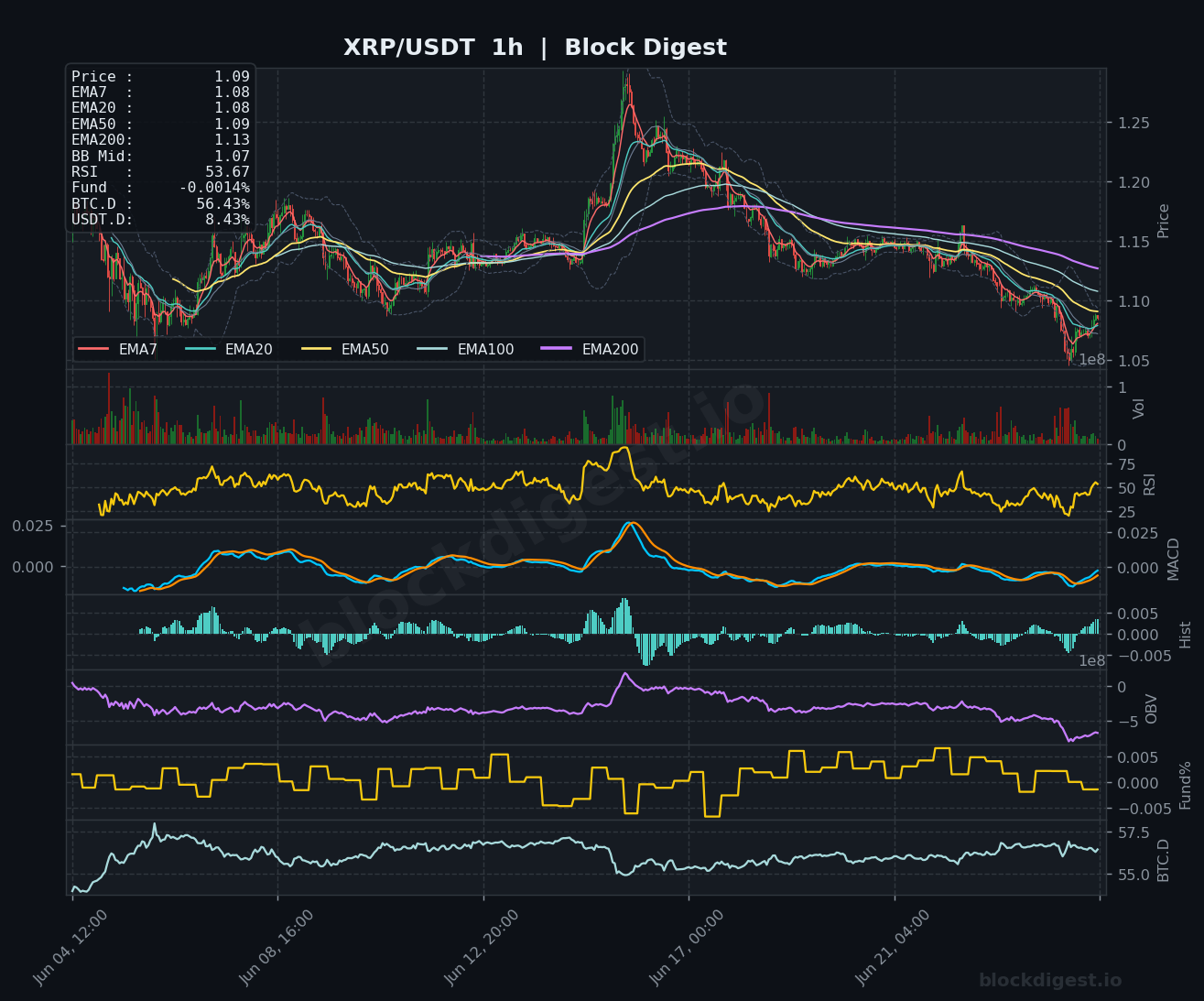
Task: Select the EMA50 value row in info box
Action: pyautogui.click(x=160, y=124)
